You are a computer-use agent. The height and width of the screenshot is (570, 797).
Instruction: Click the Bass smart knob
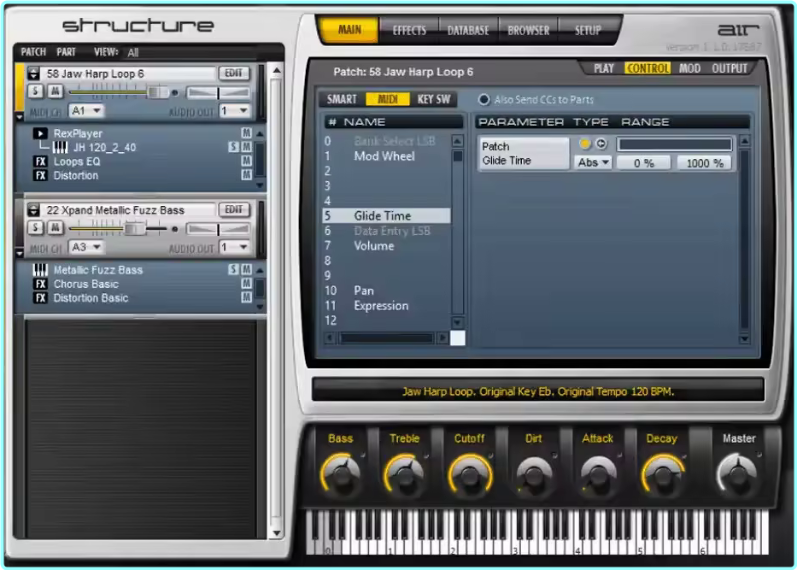(341, 475)
